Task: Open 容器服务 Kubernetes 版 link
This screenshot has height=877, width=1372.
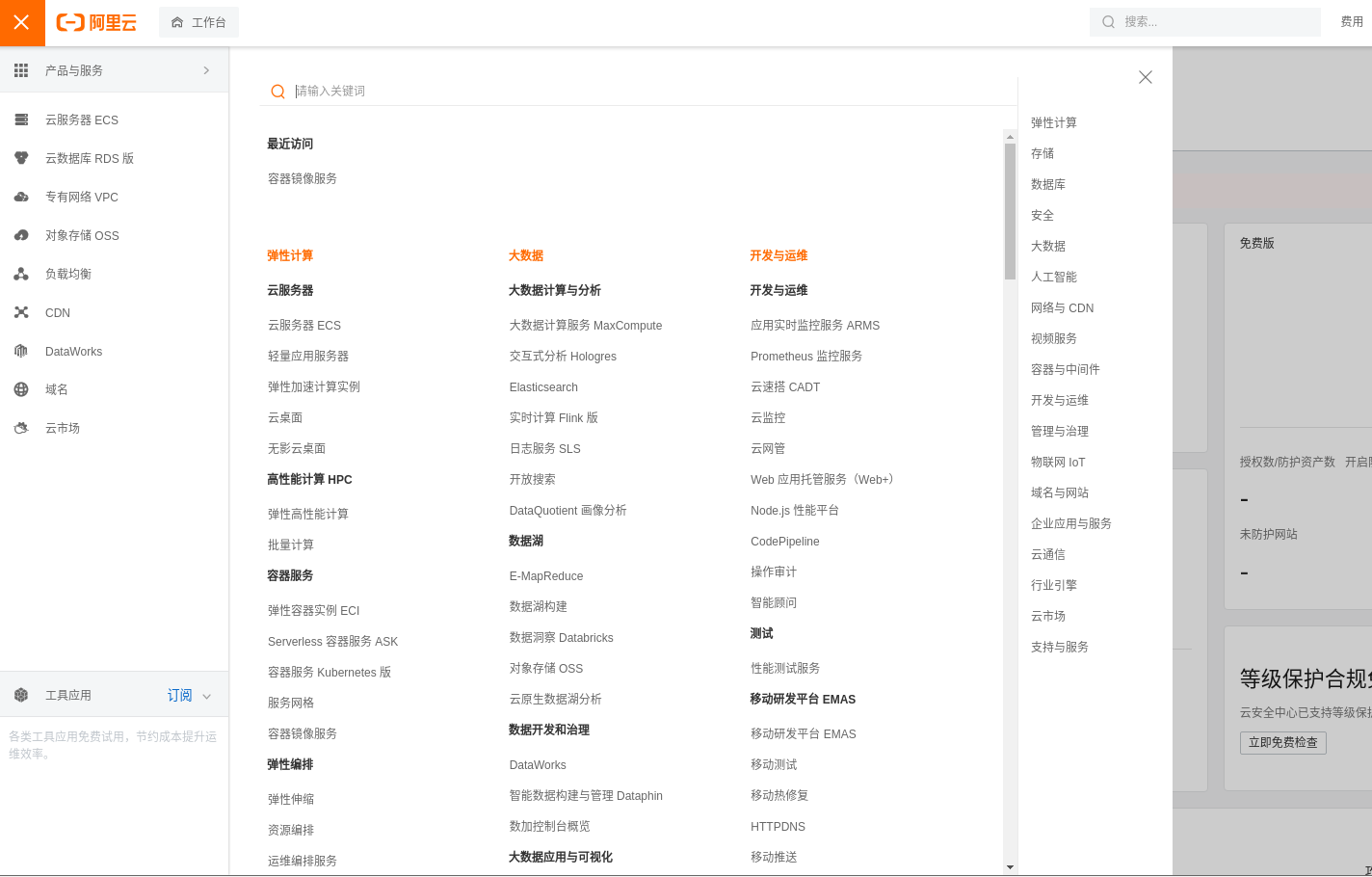Action: [330, 672]
